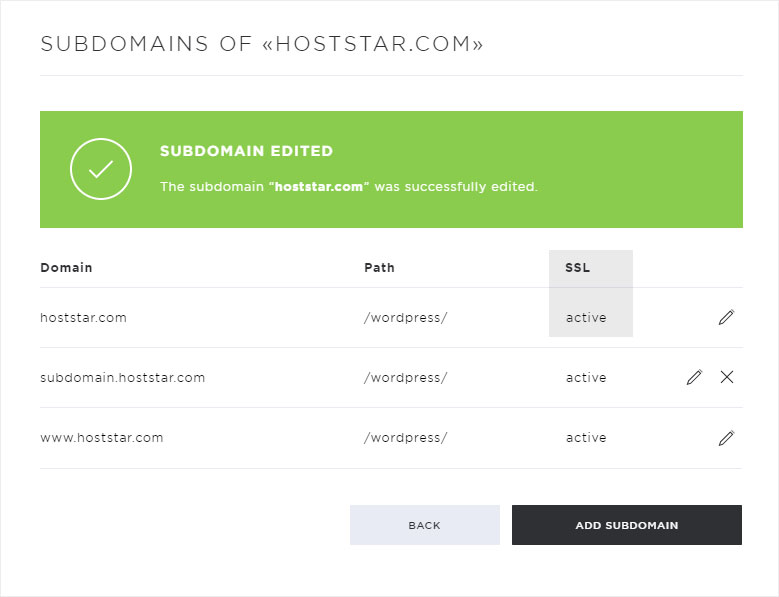The width and height of the screenshot is (779, 597).
Task: Click the /wordpress/ path of subdomain.hoststar.com row
Action: (405, 378)
